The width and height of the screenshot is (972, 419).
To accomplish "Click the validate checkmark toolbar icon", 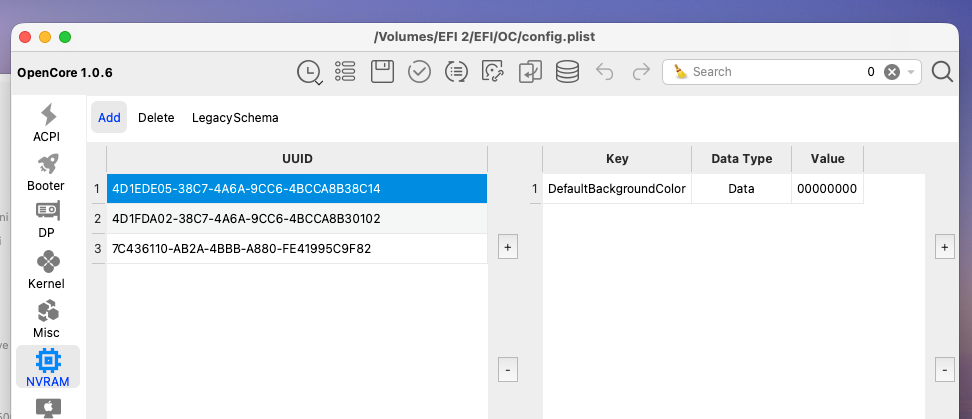I will (419, 72).
